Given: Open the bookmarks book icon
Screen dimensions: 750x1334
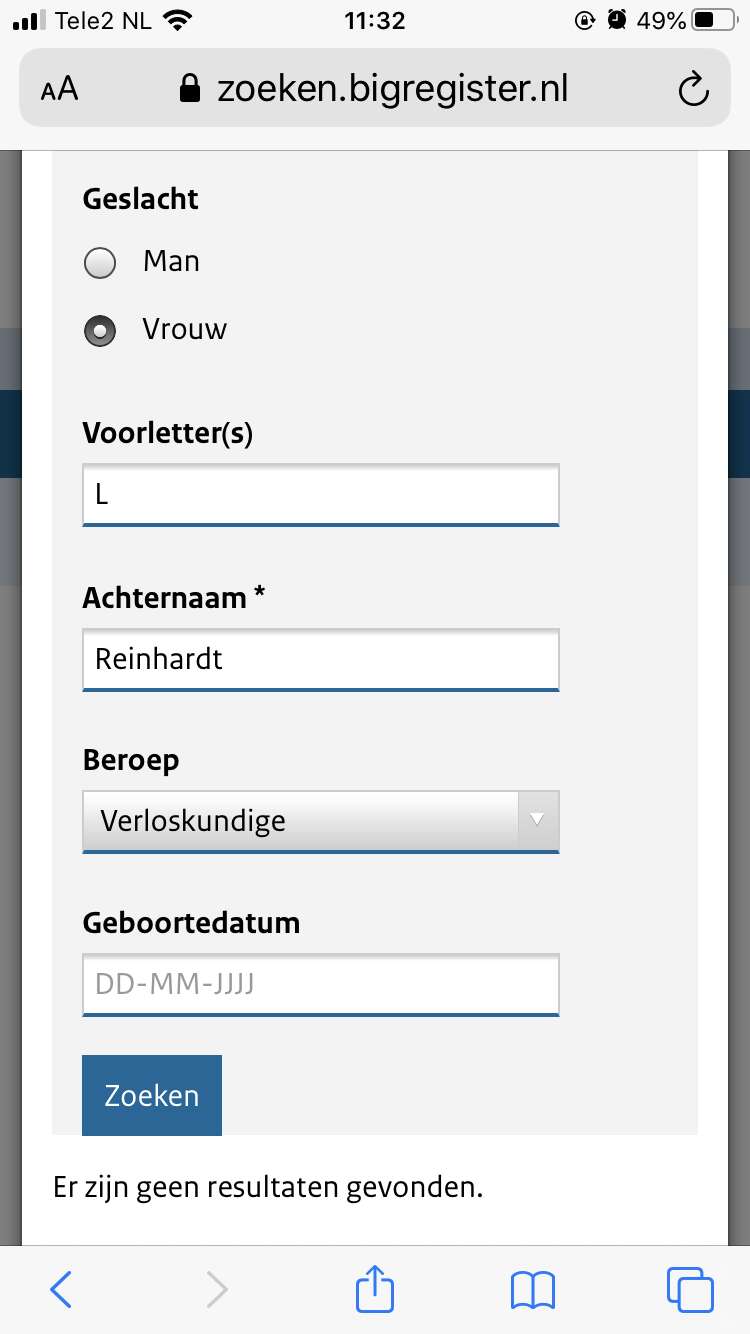Looking at the screenshot, I should [532, 1289].
